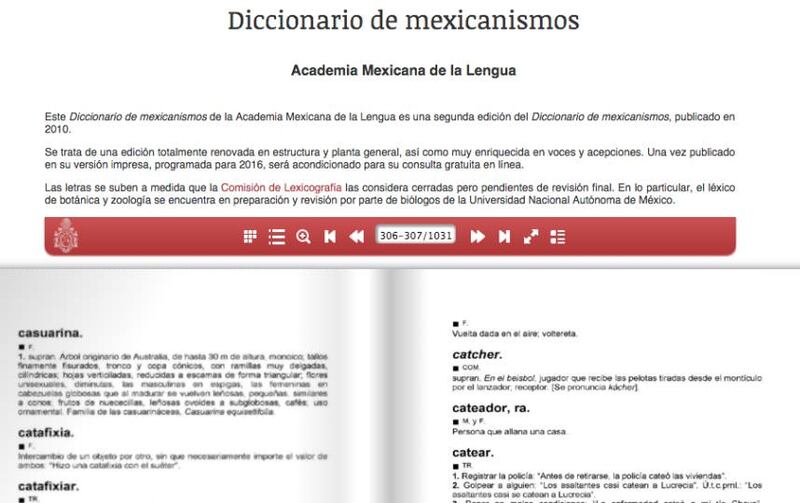Screen dimensions: 800x503
Task: Go to the previous page
Action: 357,237
